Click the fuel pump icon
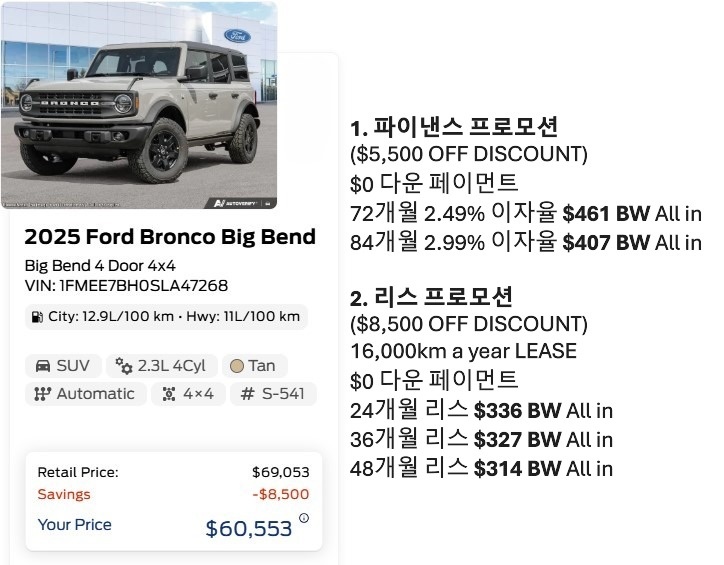The image size is (724, 565). 38,317
